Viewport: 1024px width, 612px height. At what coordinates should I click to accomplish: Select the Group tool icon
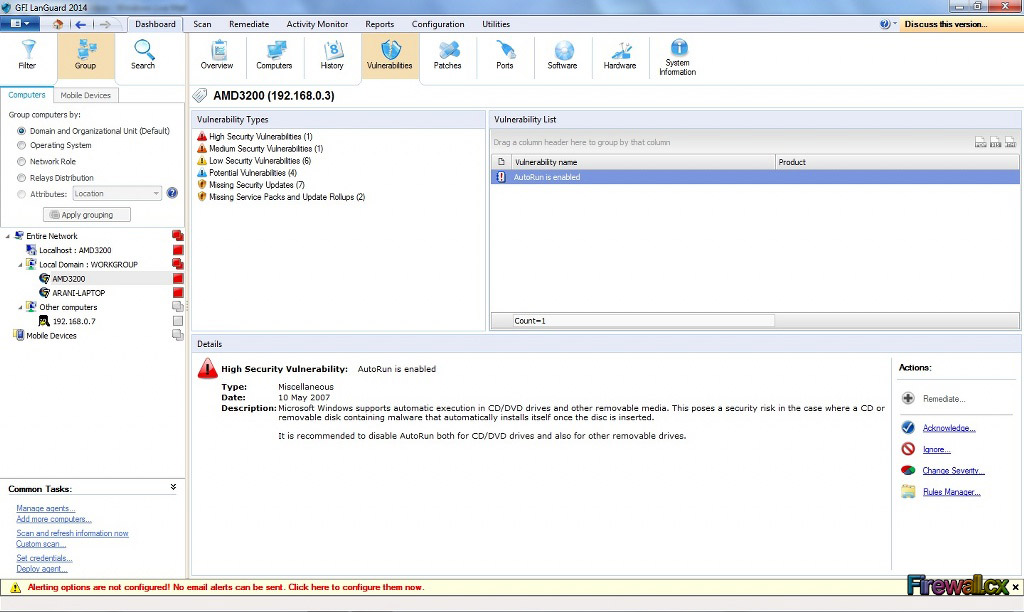[86, 50]
